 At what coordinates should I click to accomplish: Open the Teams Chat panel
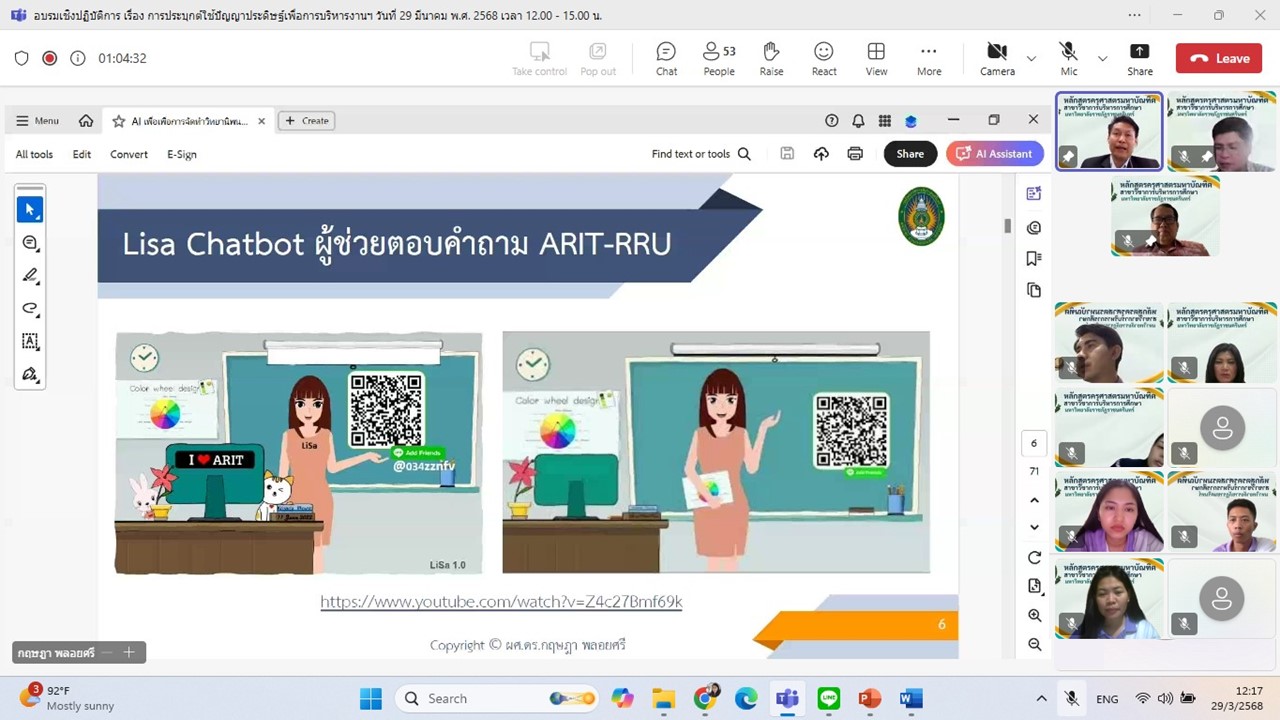(666, 58)
